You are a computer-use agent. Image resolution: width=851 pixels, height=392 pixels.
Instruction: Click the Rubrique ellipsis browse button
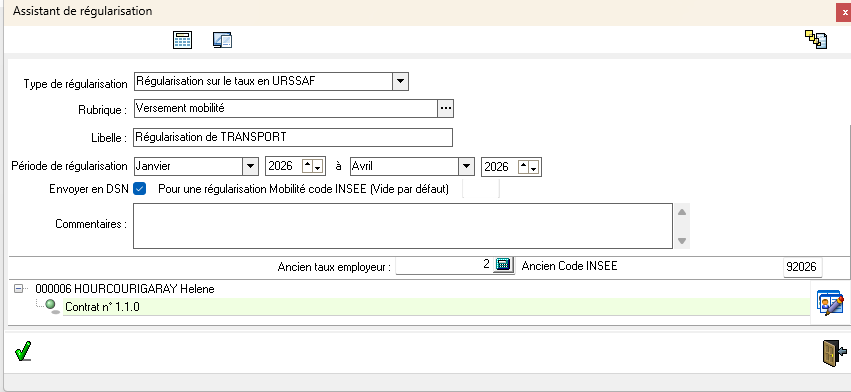[446, 109]
